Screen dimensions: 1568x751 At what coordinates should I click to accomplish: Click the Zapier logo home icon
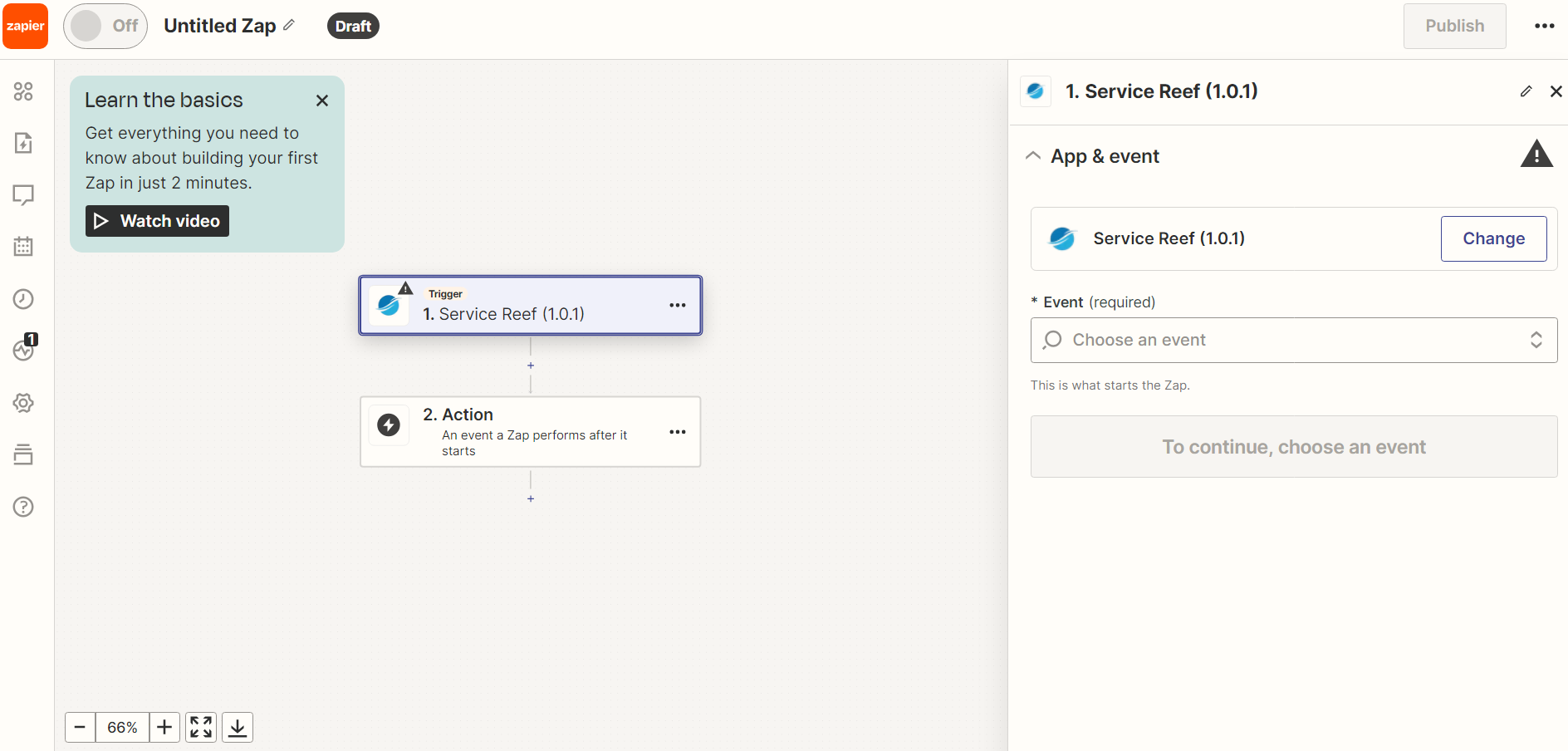coord(26,26)
